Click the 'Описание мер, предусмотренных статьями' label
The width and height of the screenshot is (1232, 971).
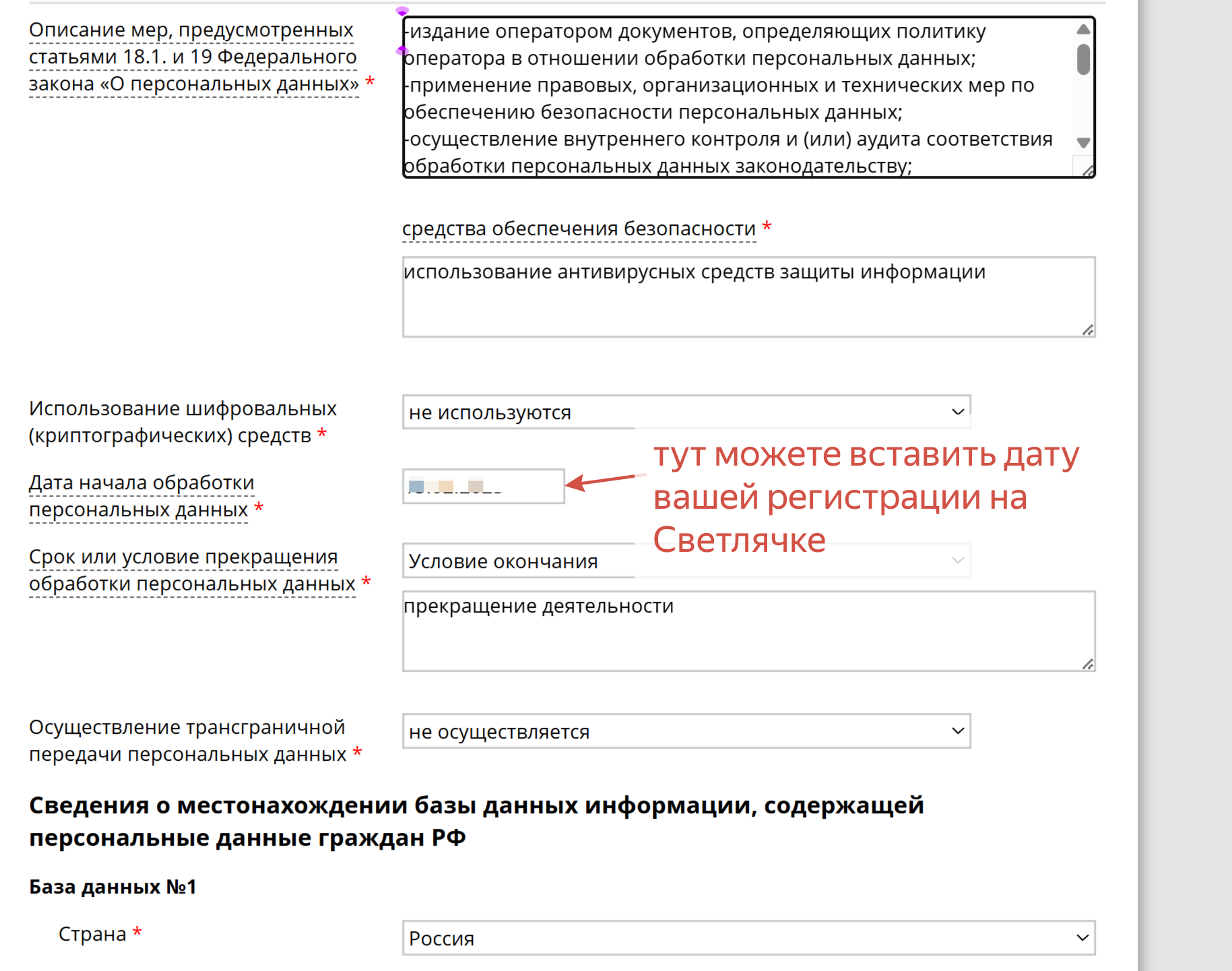[x=193, y=57]
